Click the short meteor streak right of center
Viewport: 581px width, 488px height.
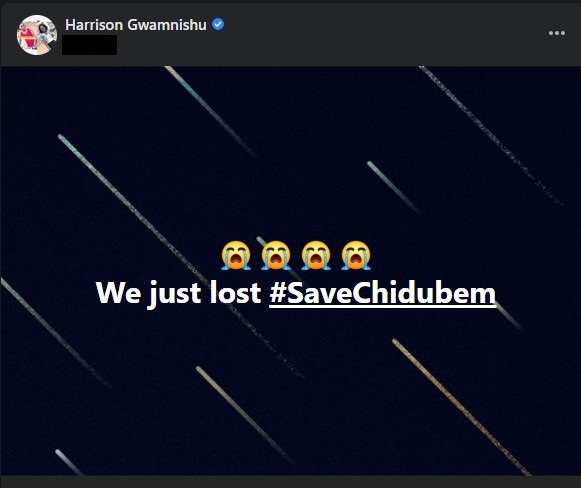[x=392, y=187]
